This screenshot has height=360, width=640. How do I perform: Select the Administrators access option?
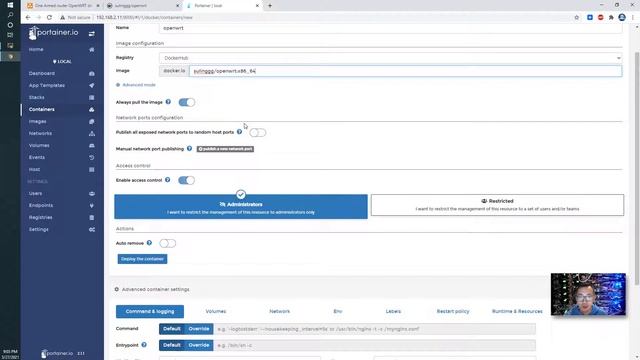(x=241, y=207)
